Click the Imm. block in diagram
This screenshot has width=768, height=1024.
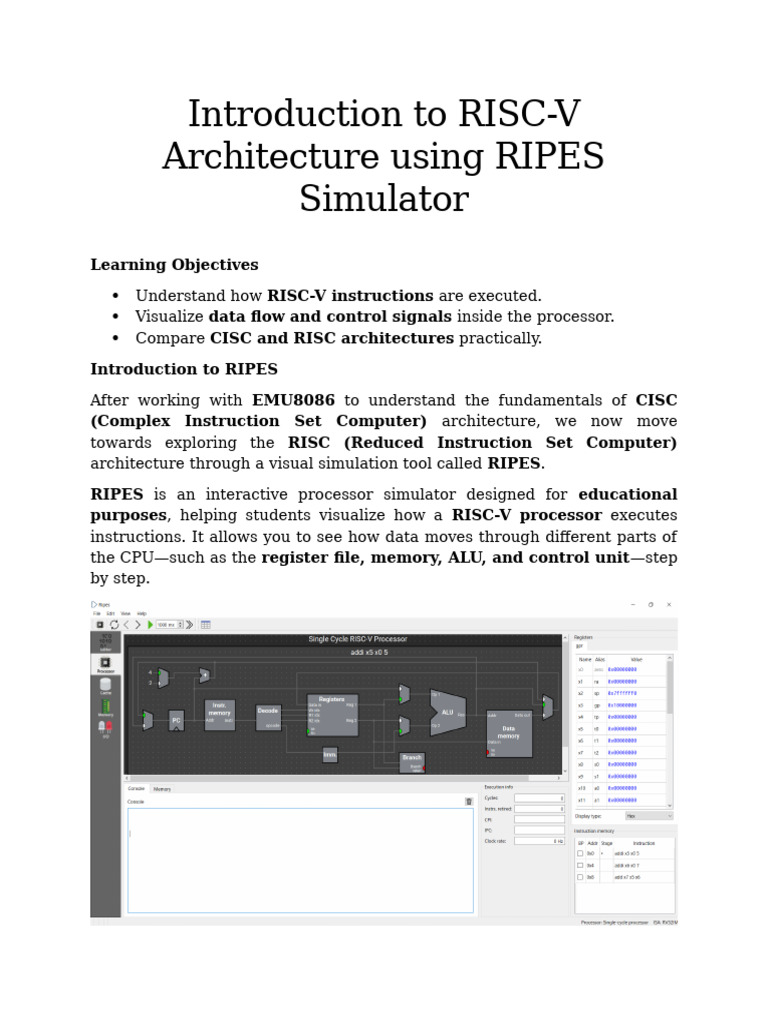pos(330,755)
